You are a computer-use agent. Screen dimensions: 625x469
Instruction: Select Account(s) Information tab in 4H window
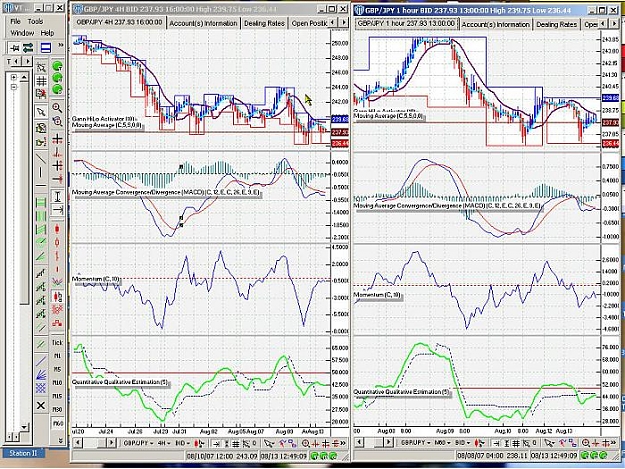(203, 24)
